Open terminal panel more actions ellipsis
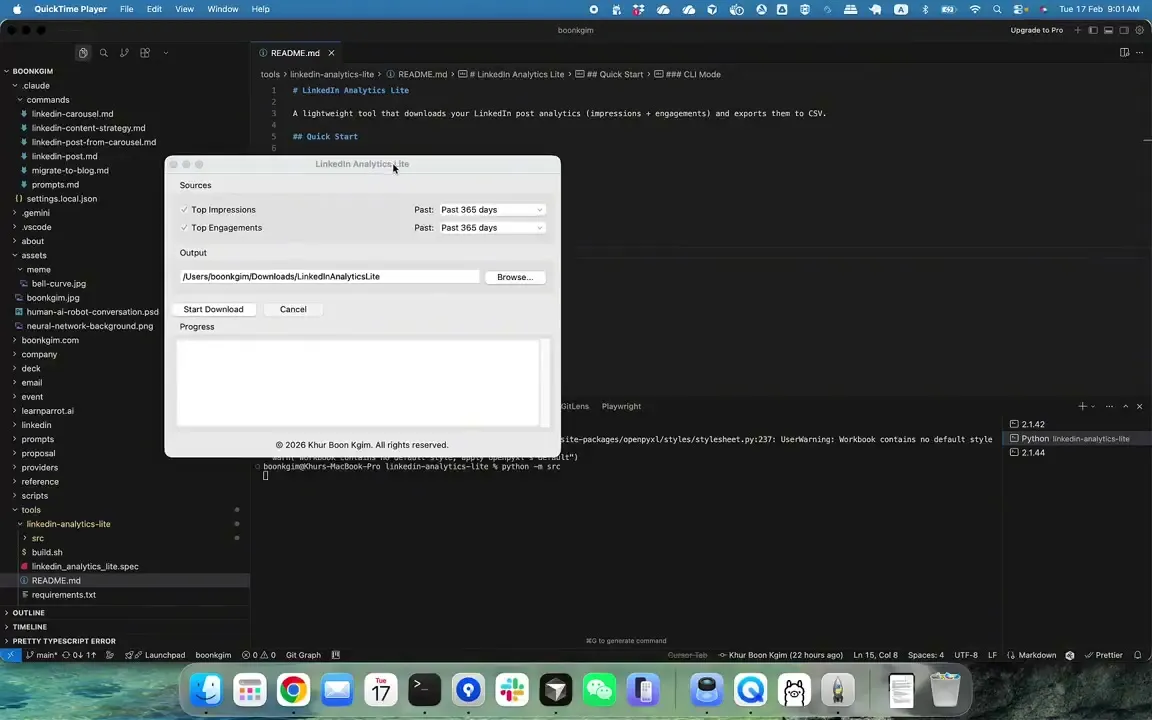This screenshot has width=1152, height=720. tap(1109, 406)
